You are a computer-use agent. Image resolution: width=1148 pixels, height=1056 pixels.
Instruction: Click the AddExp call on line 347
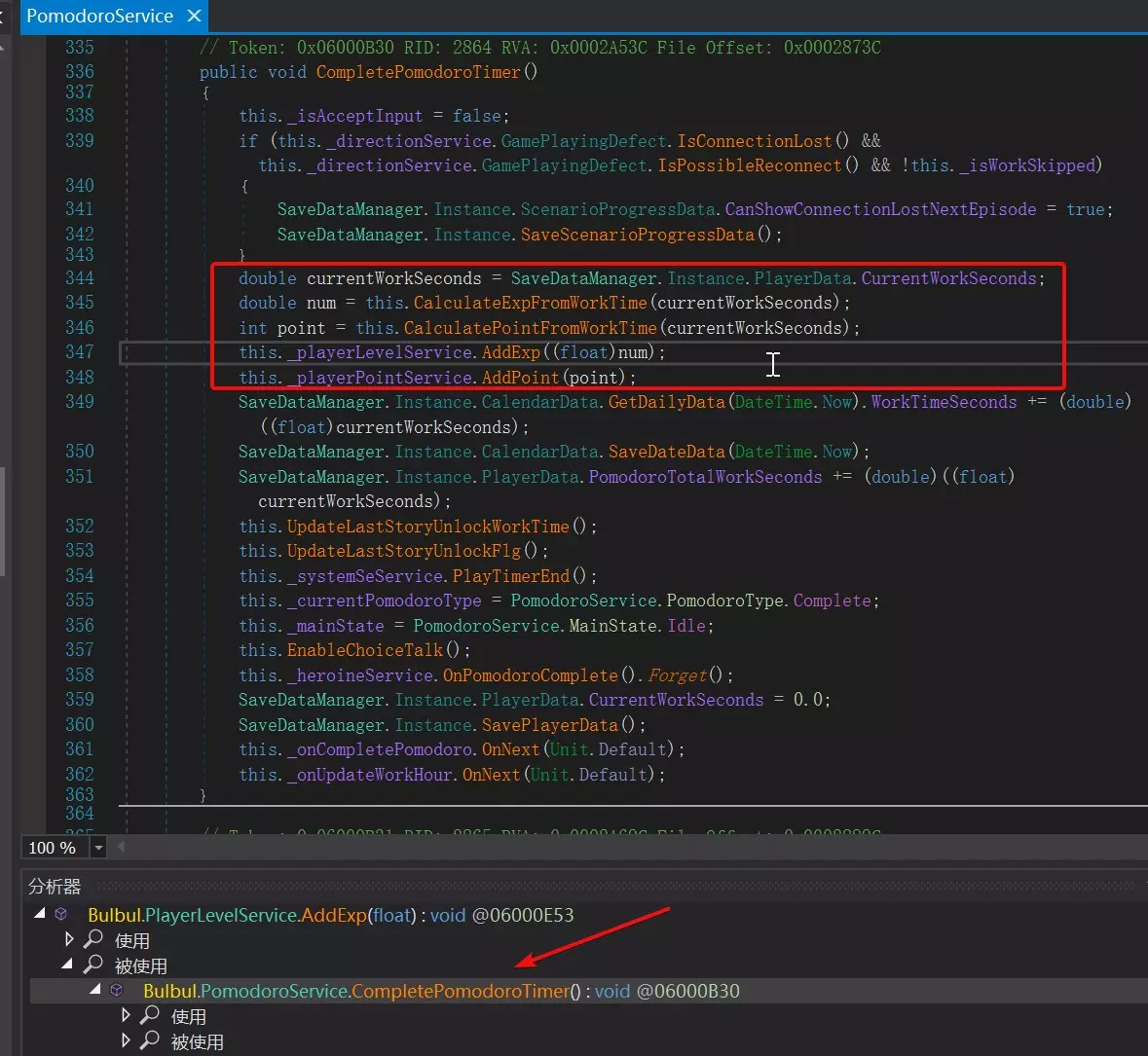coord(510,352)
